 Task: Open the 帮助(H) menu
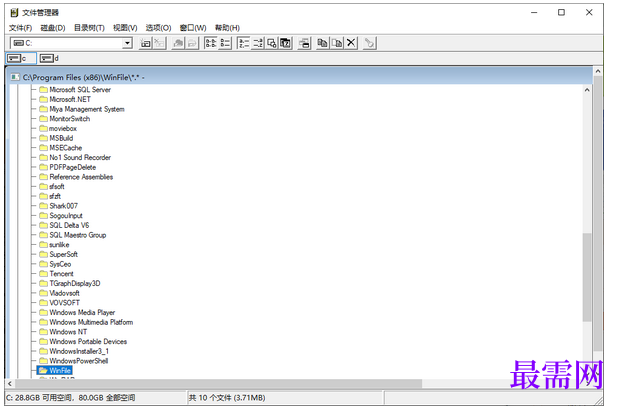227,28
